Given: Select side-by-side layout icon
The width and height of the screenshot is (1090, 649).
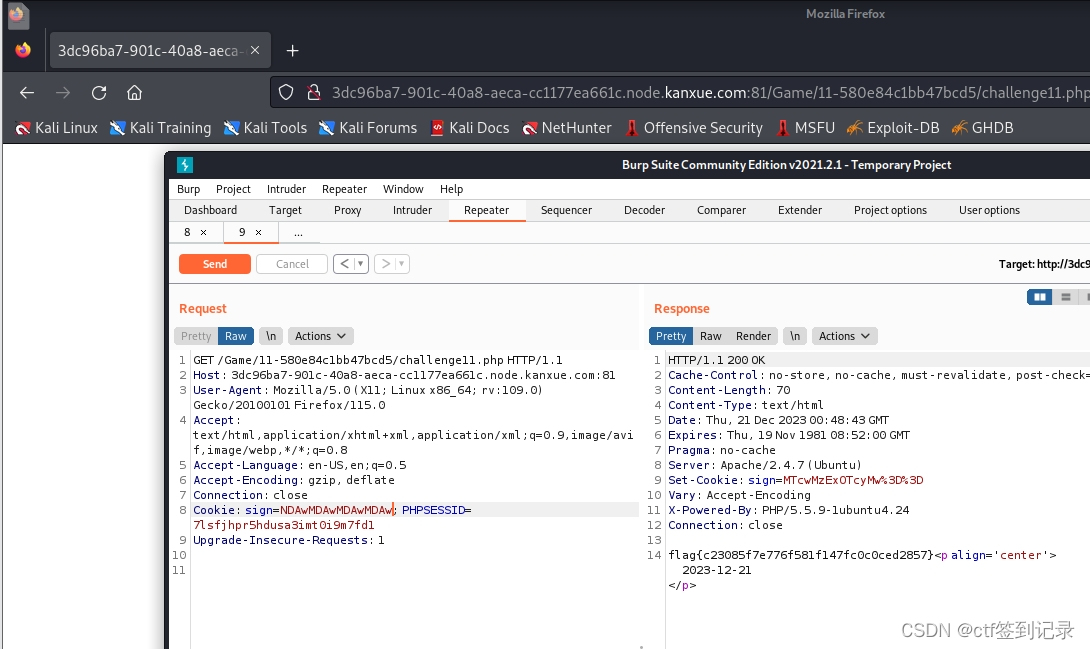Looking at the screenshot, I should pyautogui.click(x=1040, y=297).
